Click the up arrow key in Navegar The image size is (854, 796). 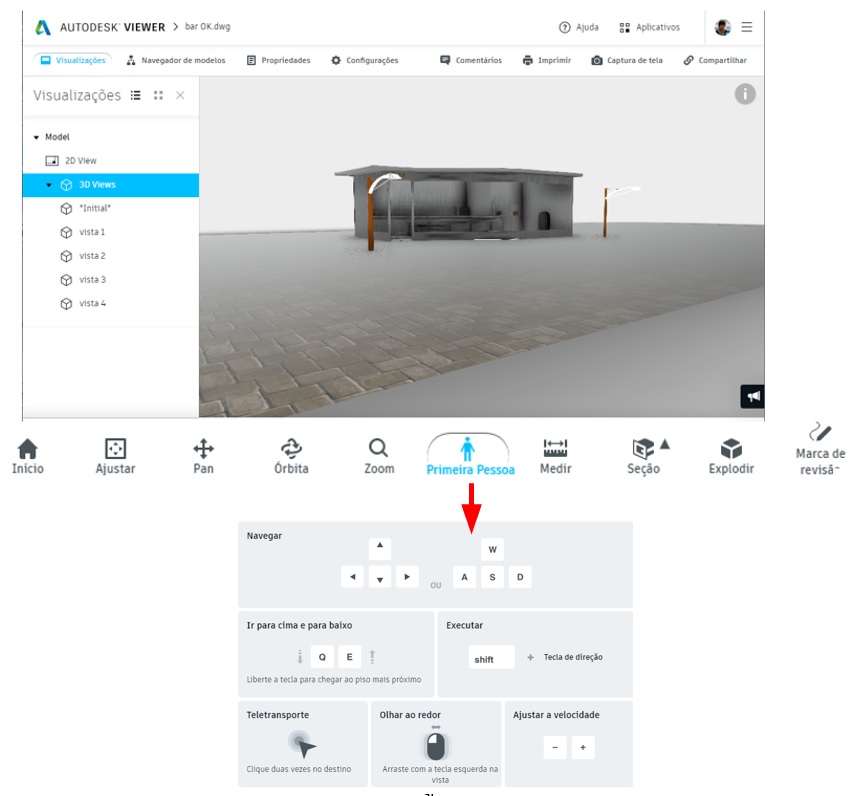pyautogui.click(x=380, y=549)
